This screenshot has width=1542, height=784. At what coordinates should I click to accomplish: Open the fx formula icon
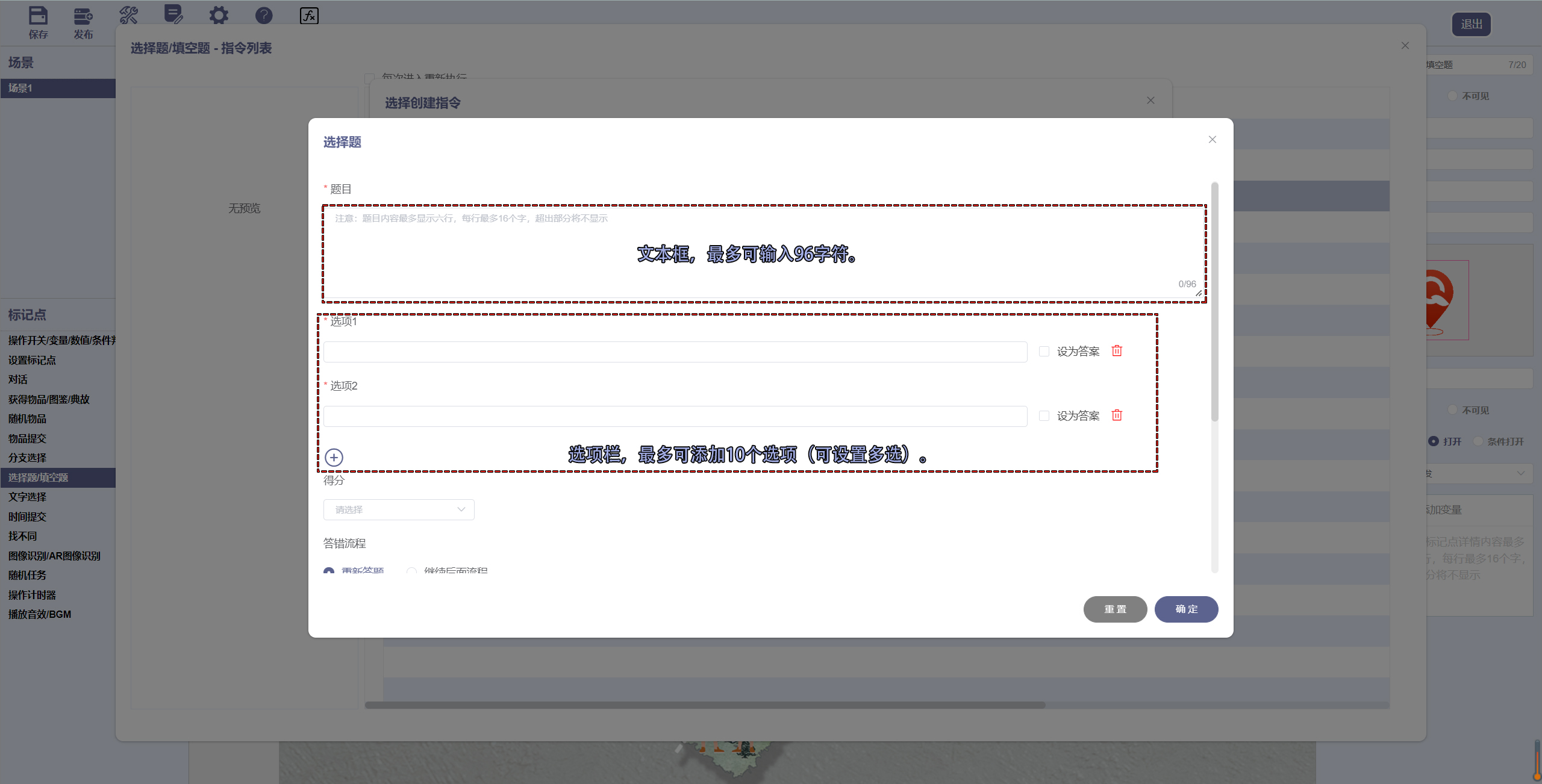pos(309,16)
